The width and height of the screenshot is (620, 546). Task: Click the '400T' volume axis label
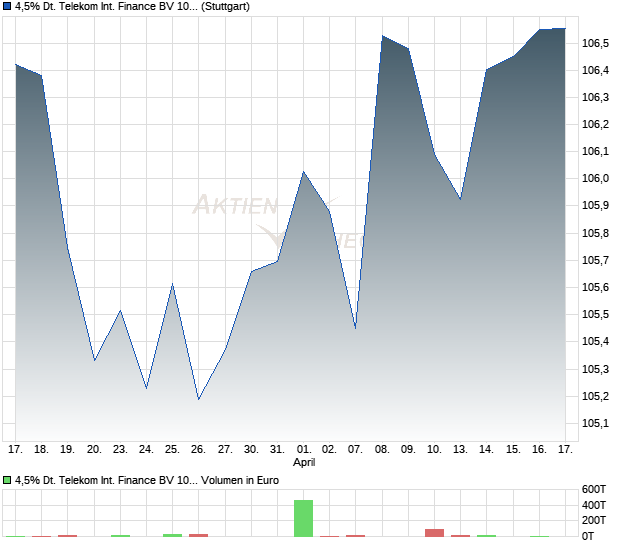[x=594, y=505]
